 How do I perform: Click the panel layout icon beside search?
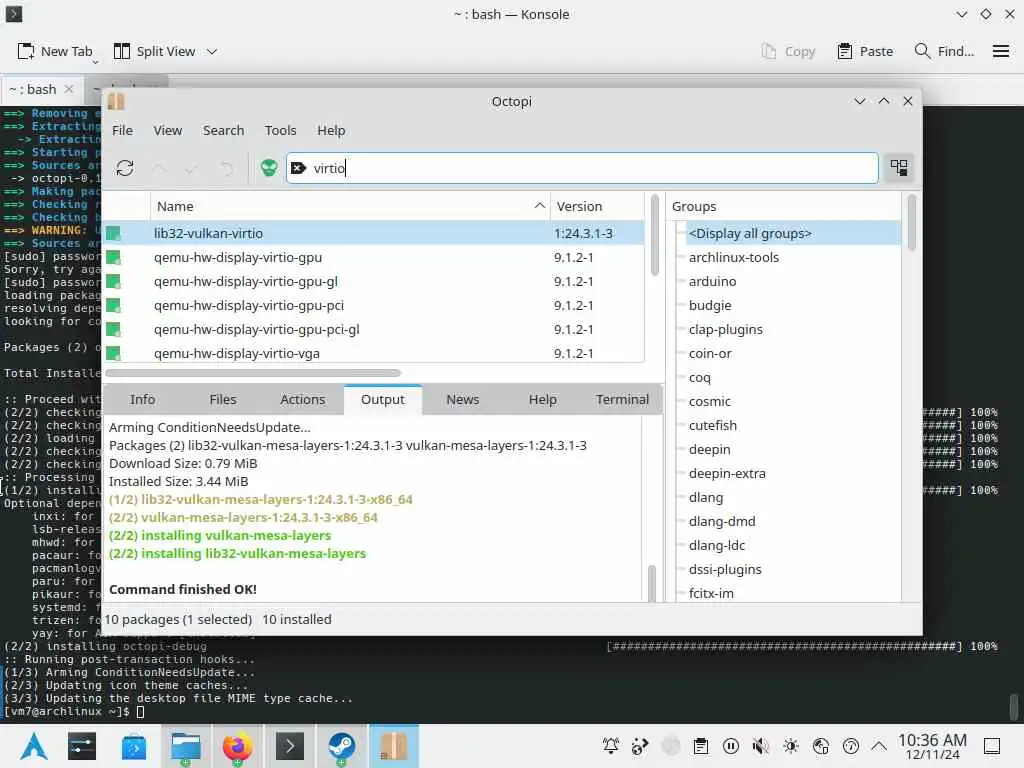click(x=899, y=168)
